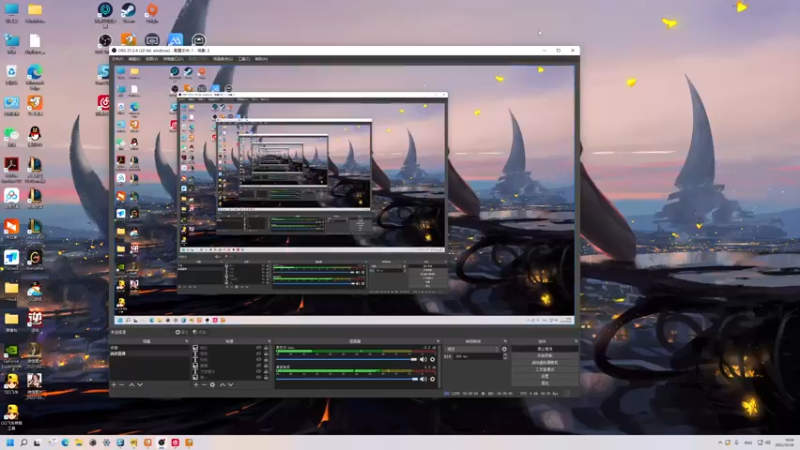Add a new source with the plus icon

[196, 385]
